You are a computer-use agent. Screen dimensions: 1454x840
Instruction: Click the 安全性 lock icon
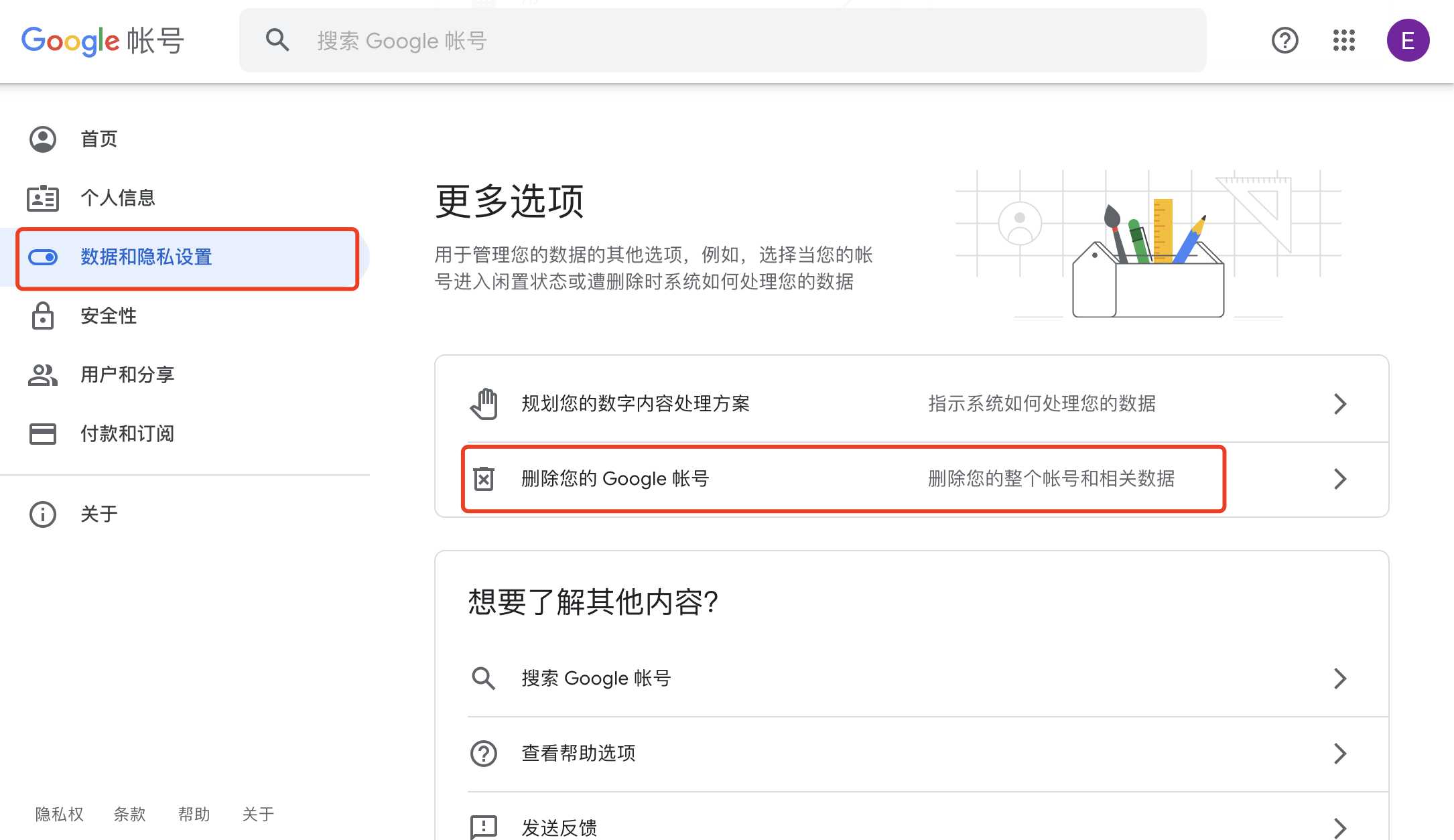tap(42, 316)
